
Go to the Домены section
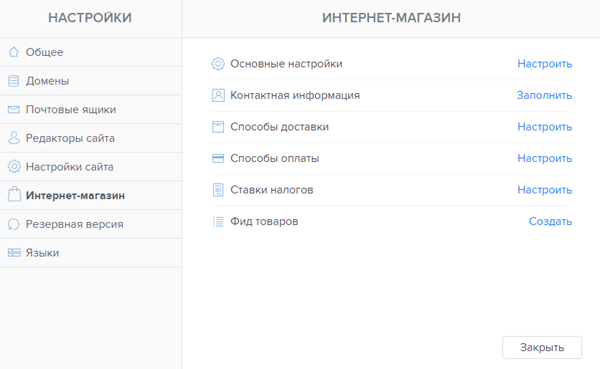click(91, 81)
